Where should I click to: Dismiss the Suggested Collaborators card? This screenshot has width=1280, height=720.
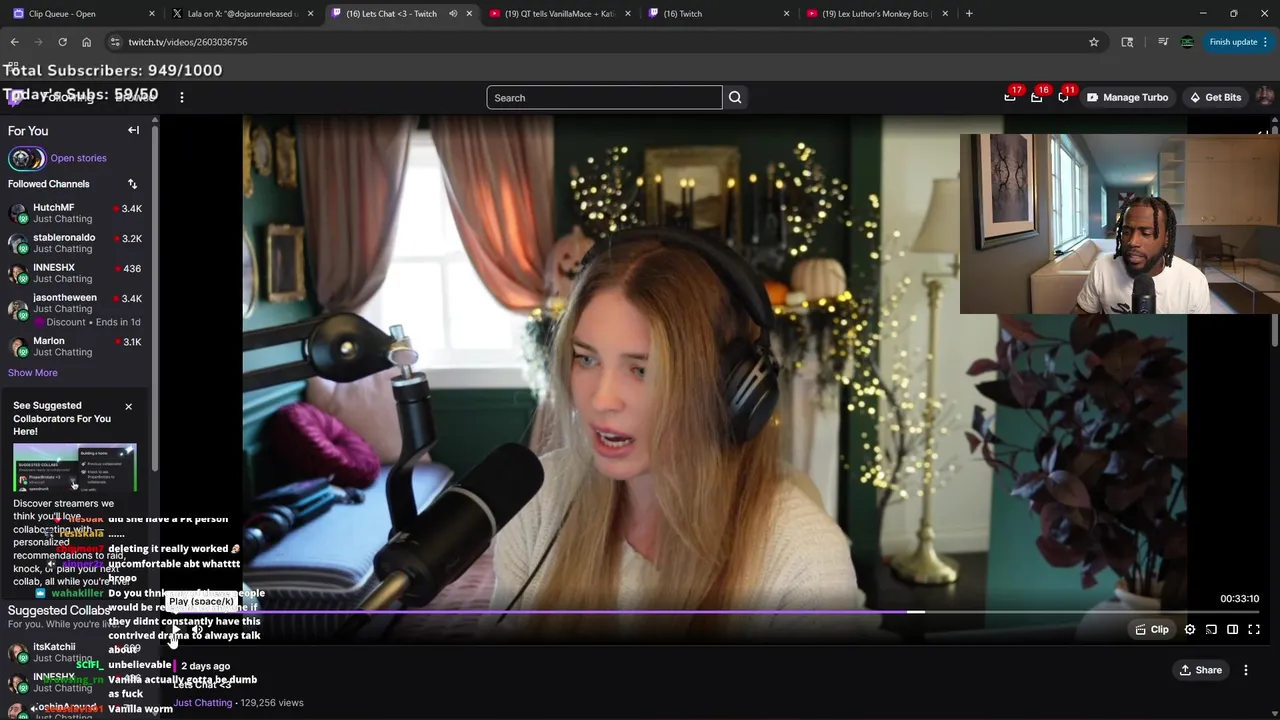click(x=128, y=406)
